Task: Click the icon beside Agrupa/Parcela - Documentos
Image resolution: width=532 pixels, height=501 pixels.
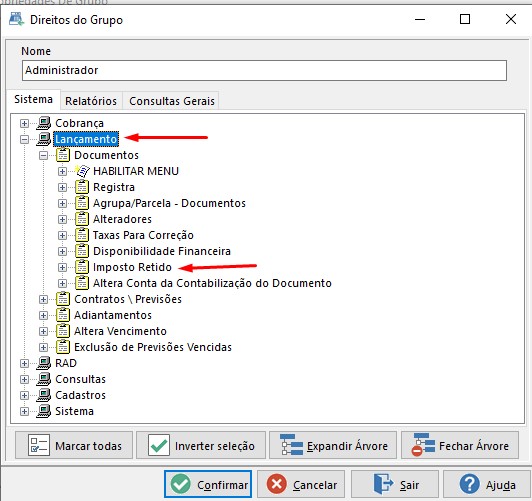Action: point(82,203)
